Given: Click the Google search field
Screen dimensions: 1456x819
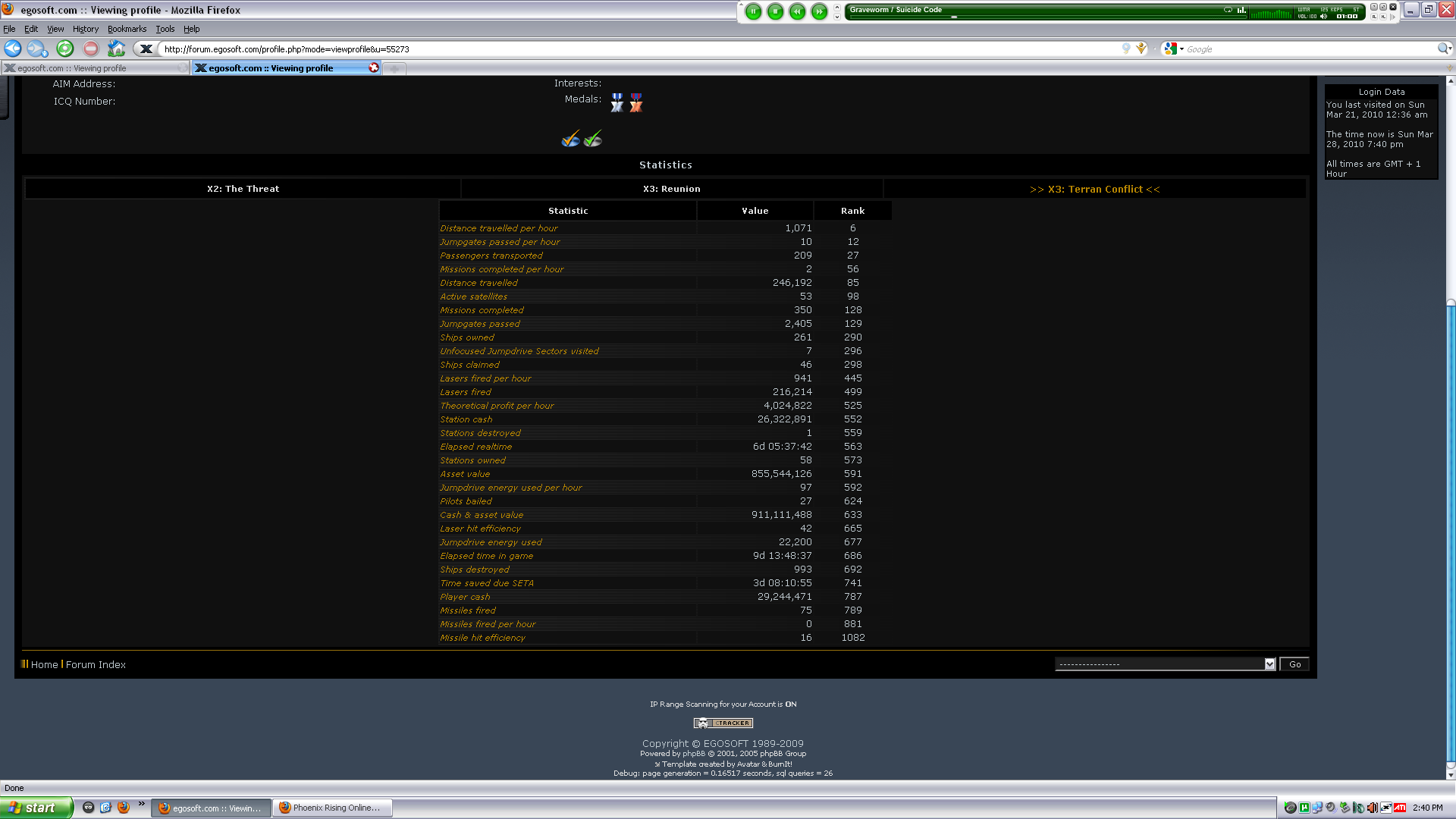Looking at the screenshot, I should 1310,49.
